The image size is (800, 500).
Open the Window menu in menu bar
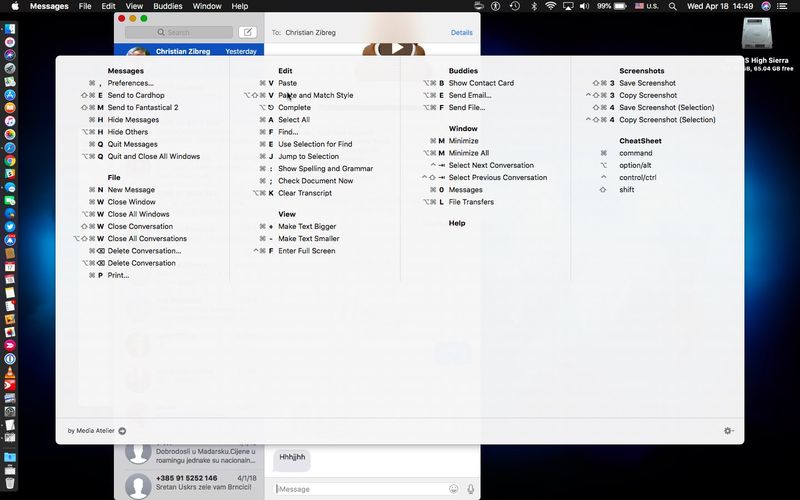[x=207, y=6]
